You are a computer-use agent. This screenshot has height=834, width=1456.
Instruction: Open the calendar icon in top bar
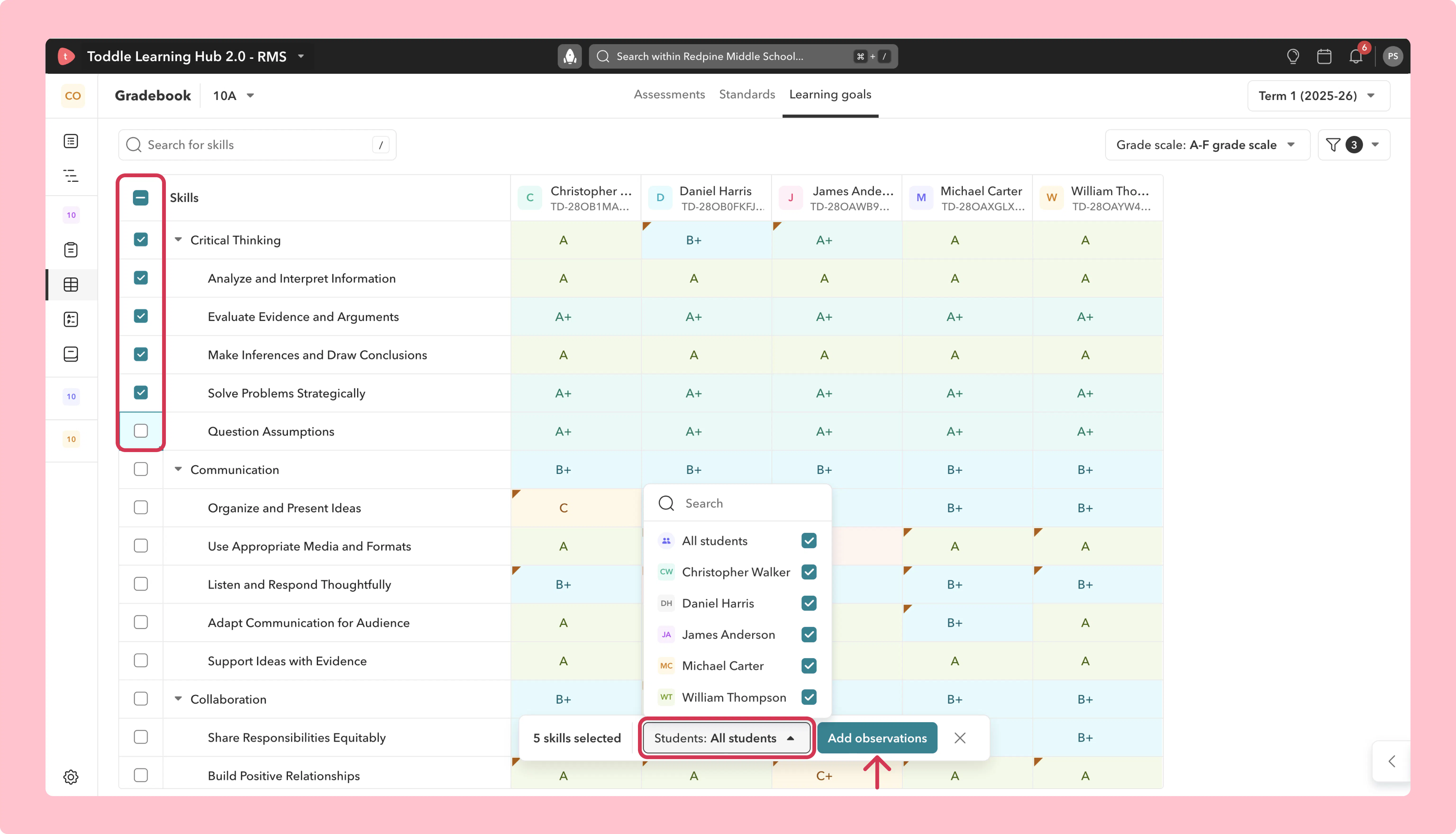[x=1324, y=56]
